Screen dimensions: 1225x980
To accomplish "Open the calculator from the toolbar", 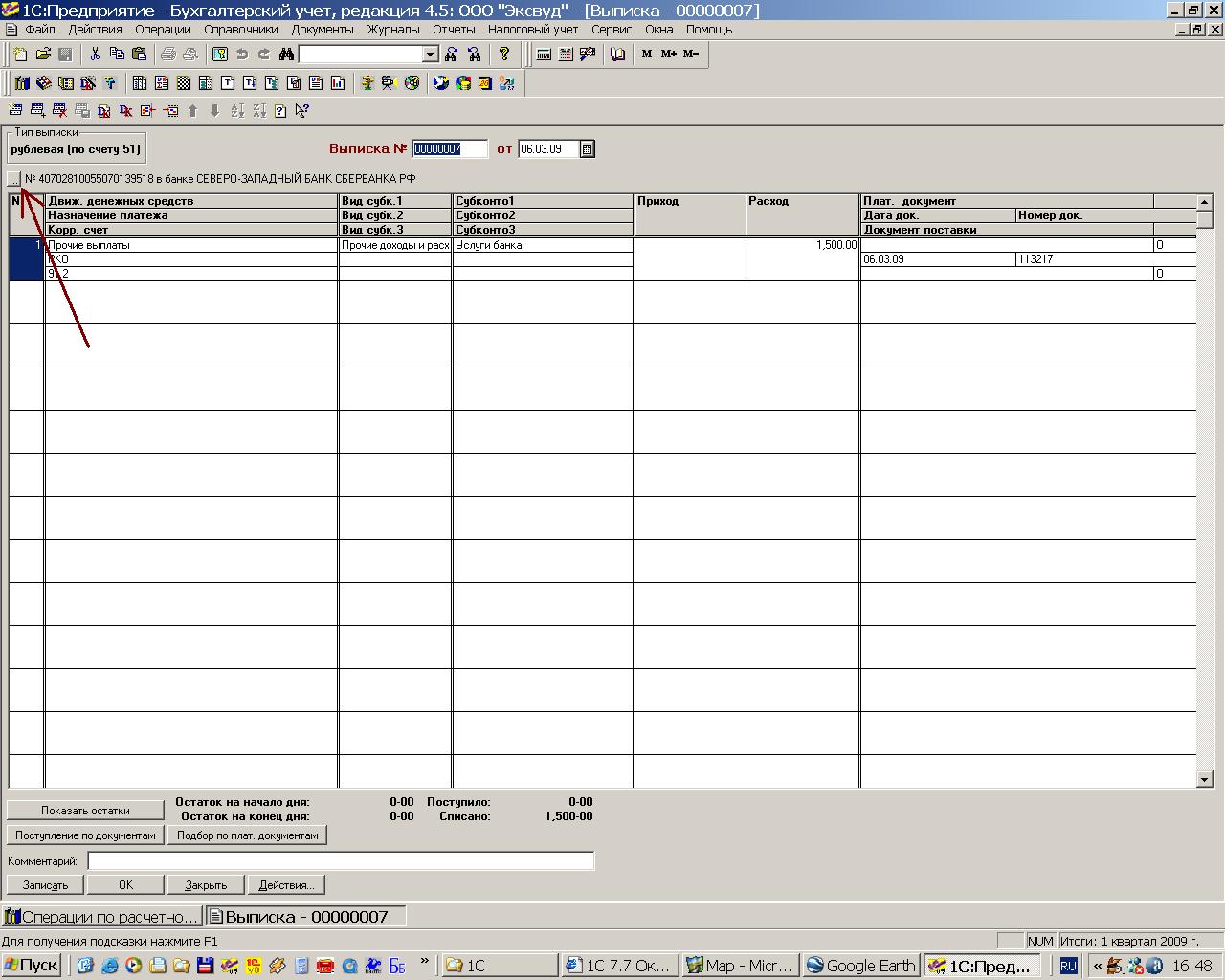I will click(544, 55).
